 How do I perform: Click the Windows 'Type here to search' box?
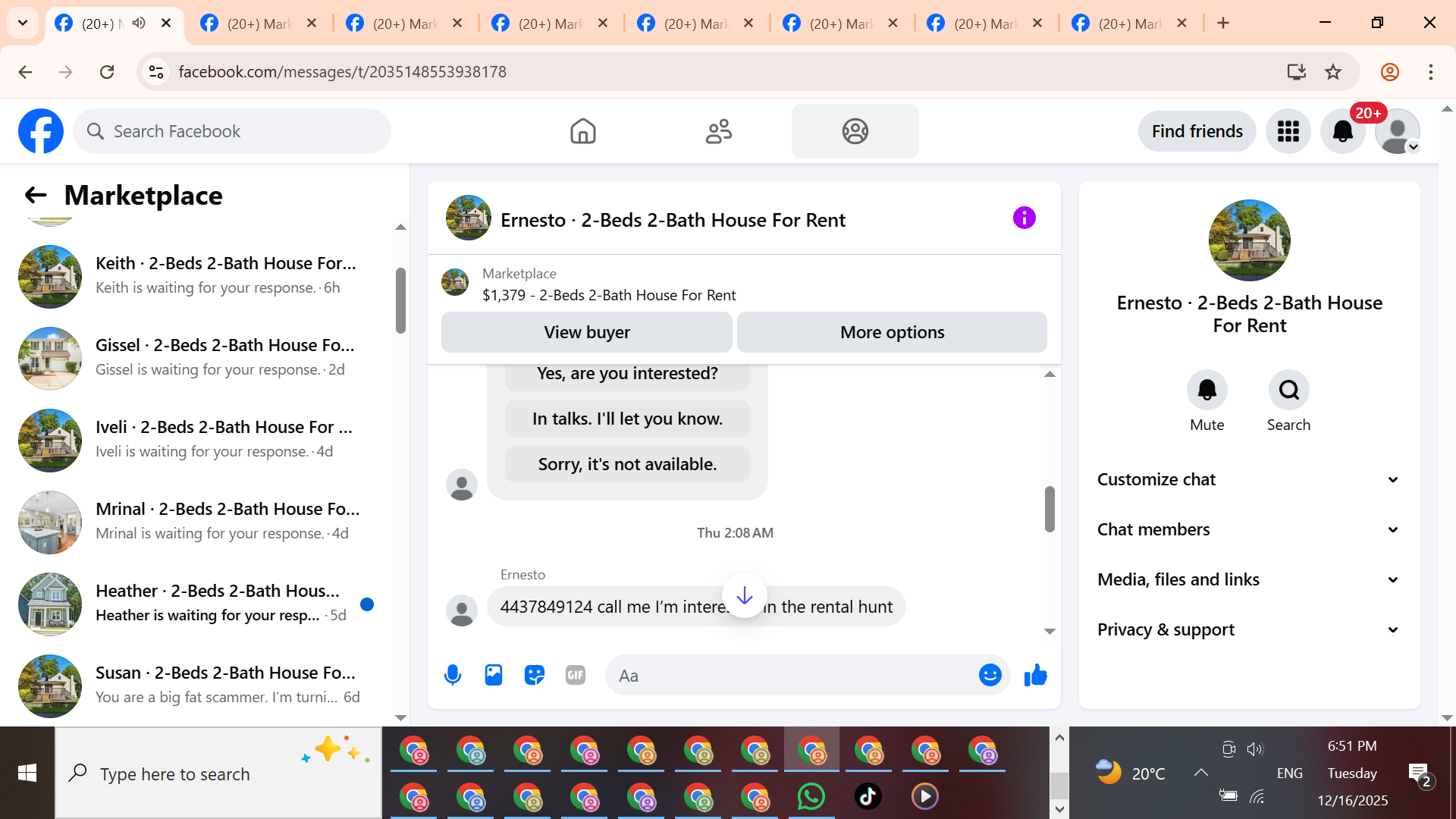tap(218, 773)
